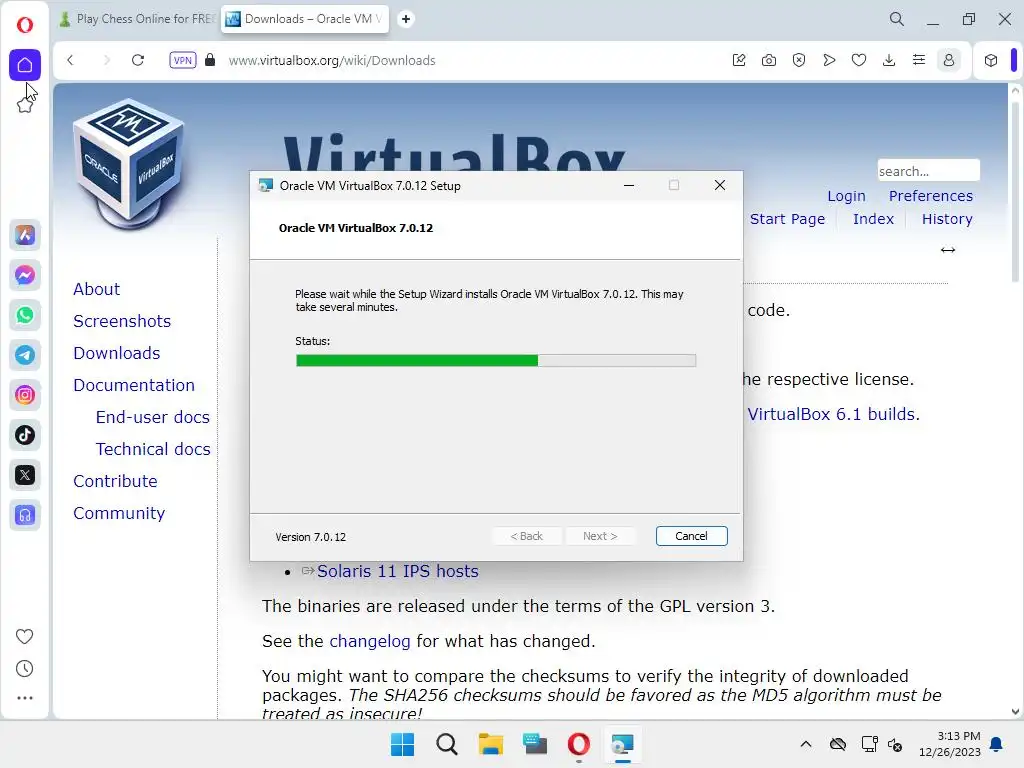Viewport: 1024px width, 768px height.
Task: Open the Preferences link
Action: [931, 196]
